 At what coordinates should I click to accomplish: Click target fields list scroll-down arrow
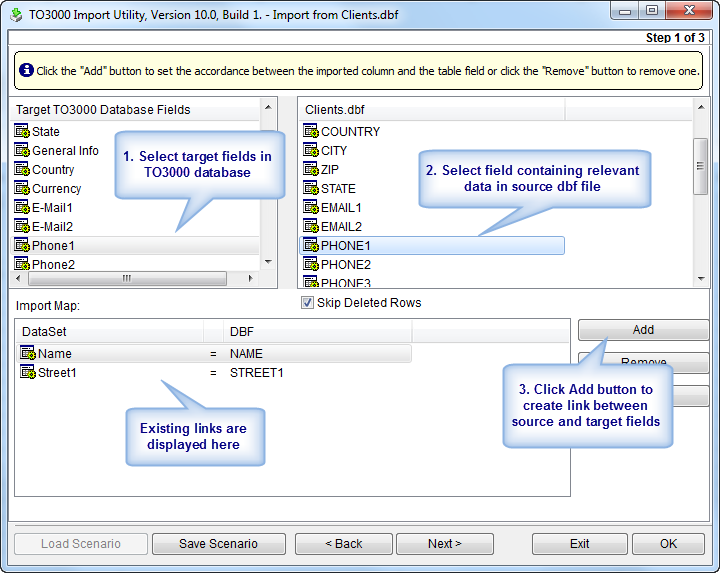(x=269, y=262)
